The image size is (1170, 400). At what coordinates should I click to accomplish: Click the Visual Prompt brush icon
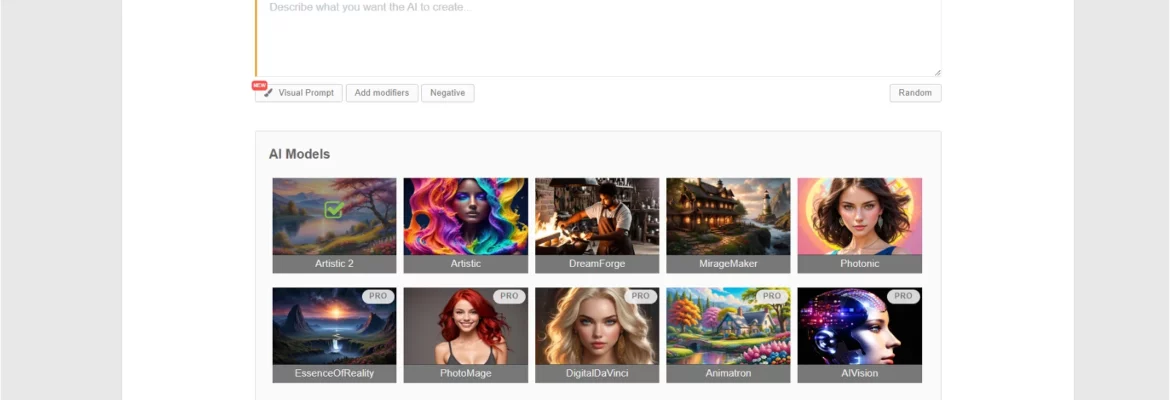coord(268,93)
